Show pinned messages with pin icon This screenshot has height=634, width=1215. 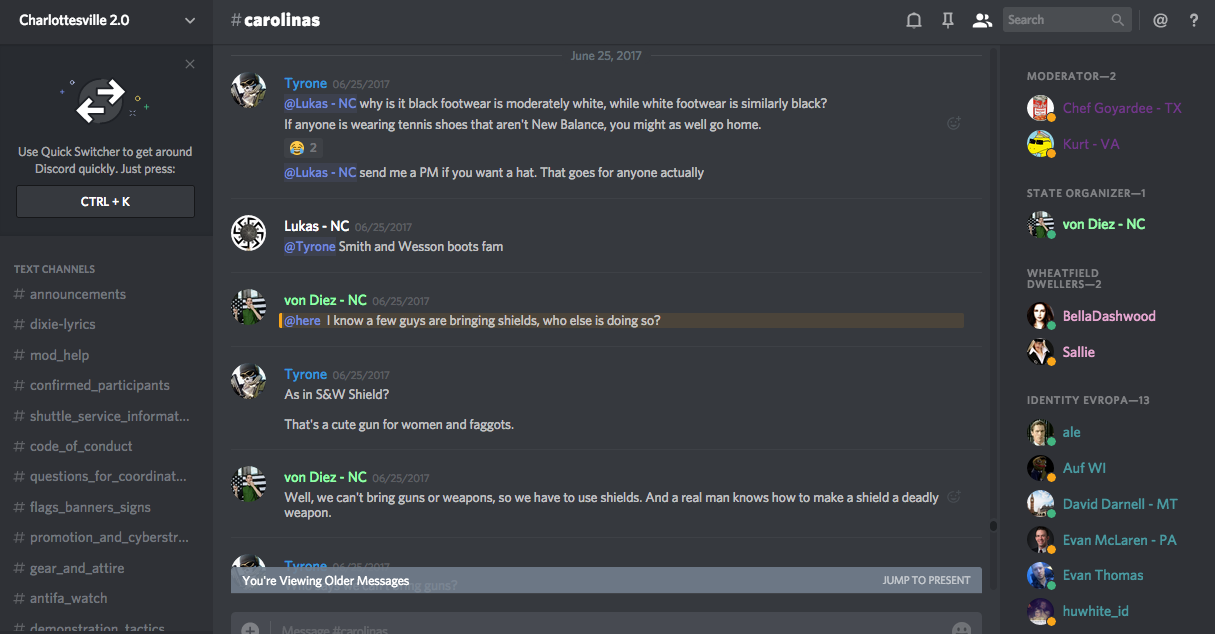(948, 20)
